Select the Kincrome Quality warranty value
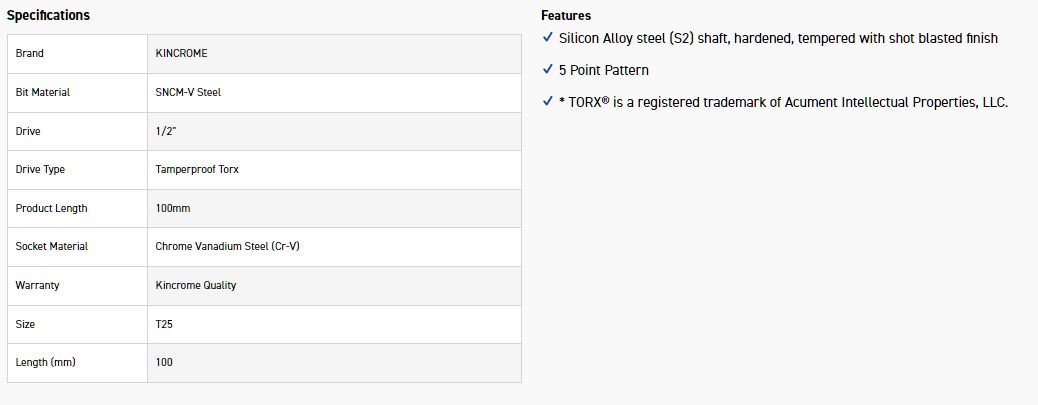 tap(196, 285)
